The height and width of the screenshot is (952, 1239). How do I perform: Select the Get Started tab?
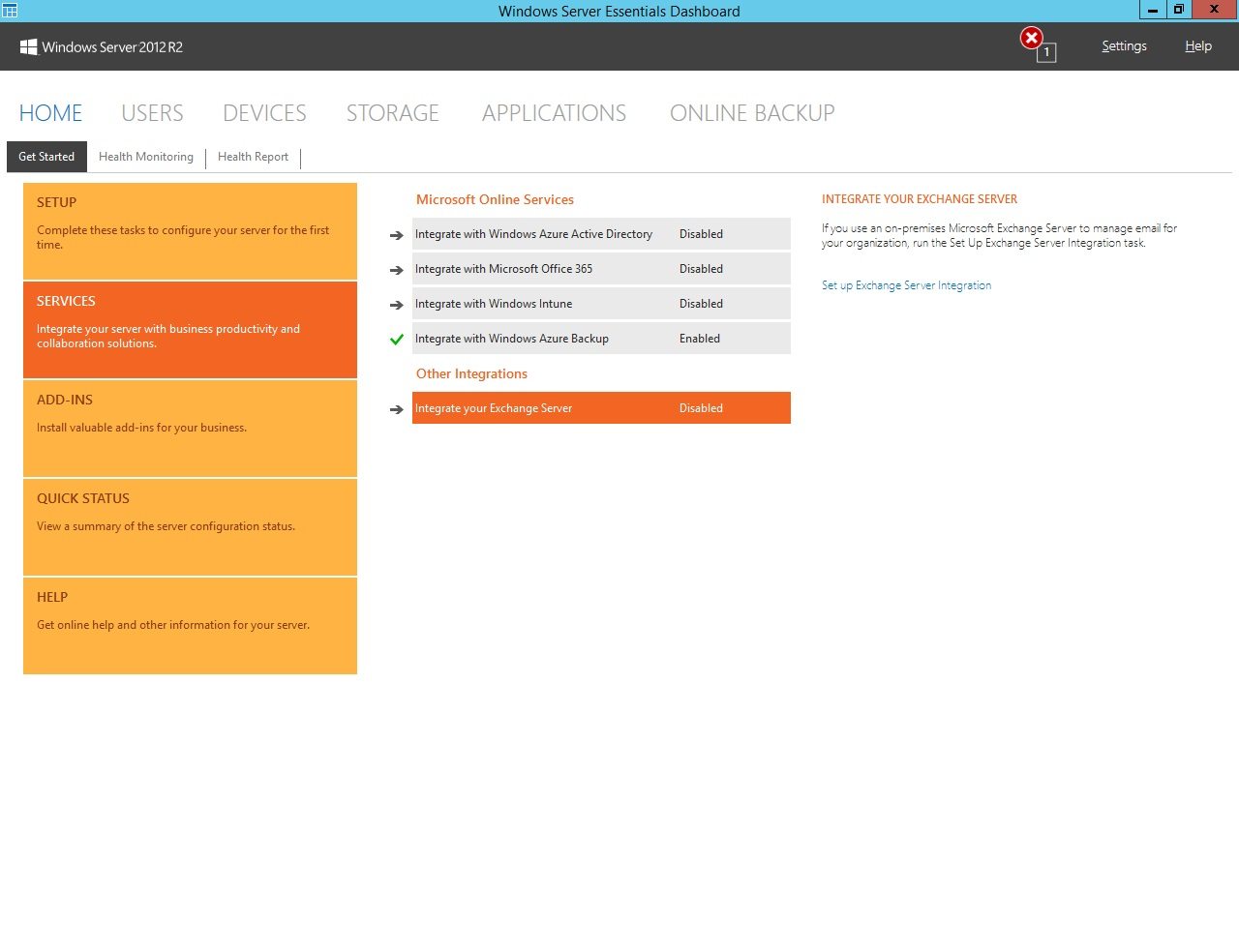pos(46,157)
